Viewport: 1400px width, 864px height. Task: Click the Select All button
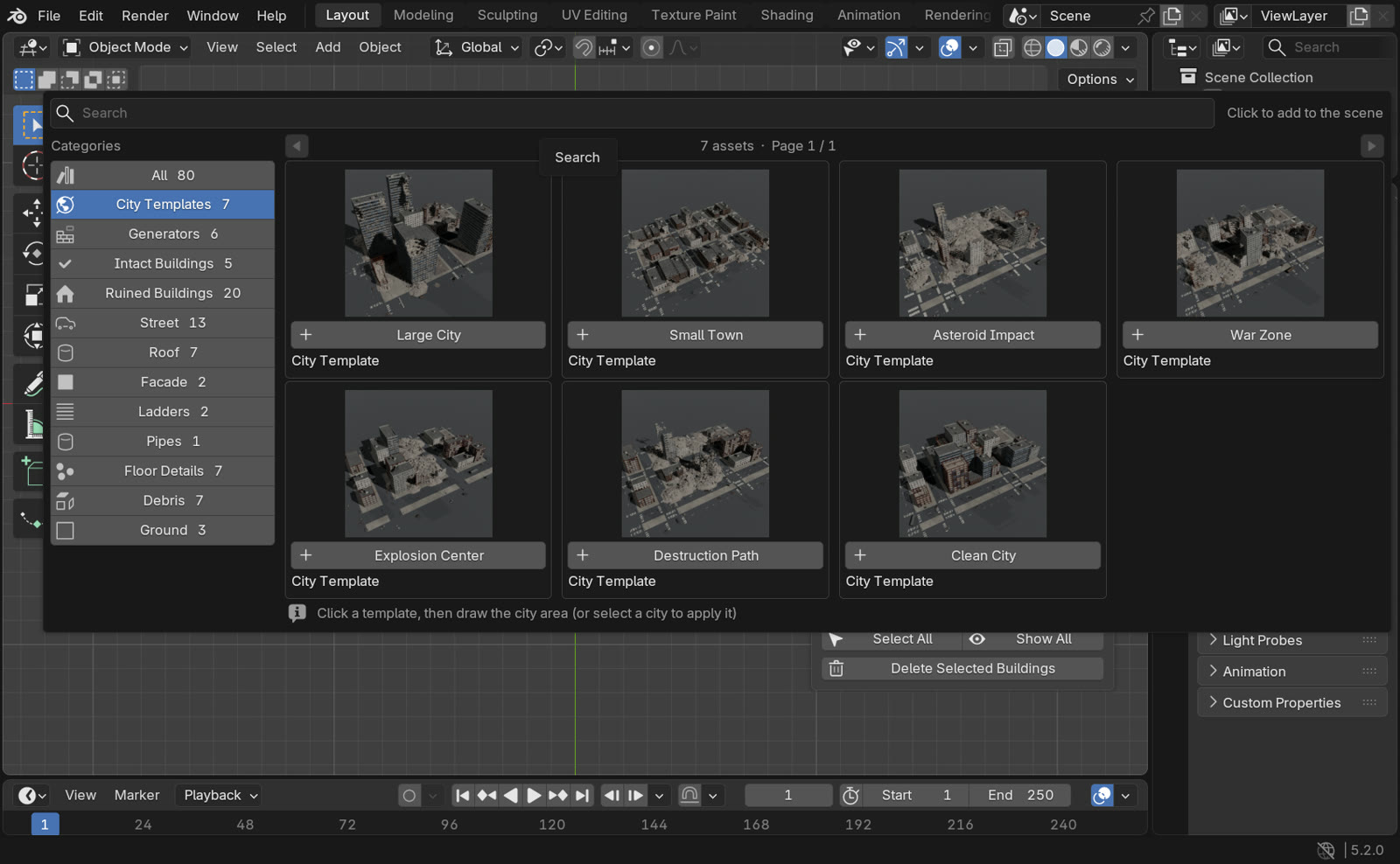point(892,639)
